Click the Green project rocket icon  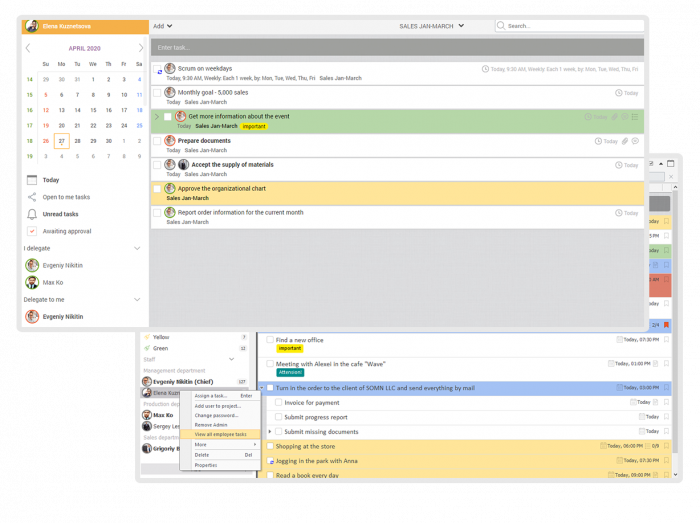pos(147,348)
